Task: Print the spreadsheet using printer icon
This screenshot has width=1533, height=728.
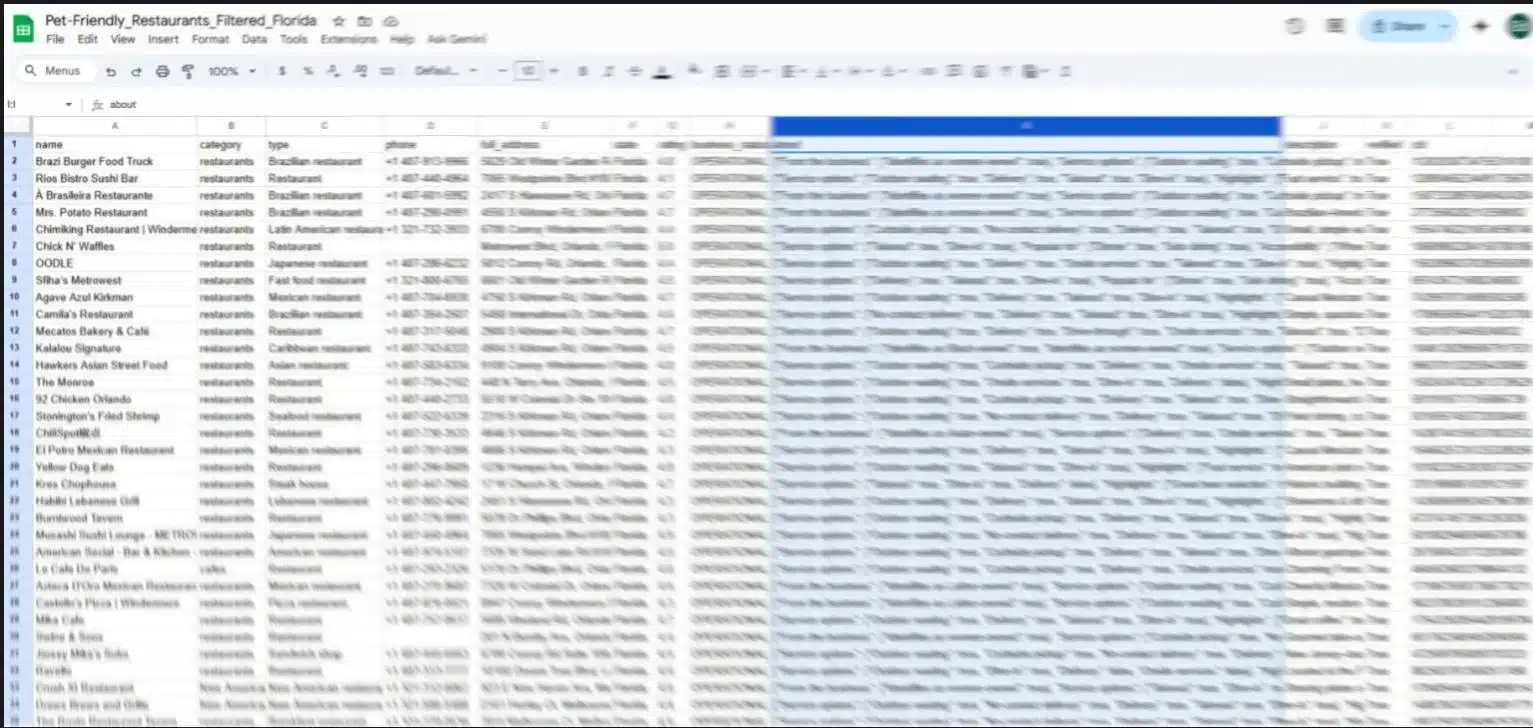Action: coord(162,72)
